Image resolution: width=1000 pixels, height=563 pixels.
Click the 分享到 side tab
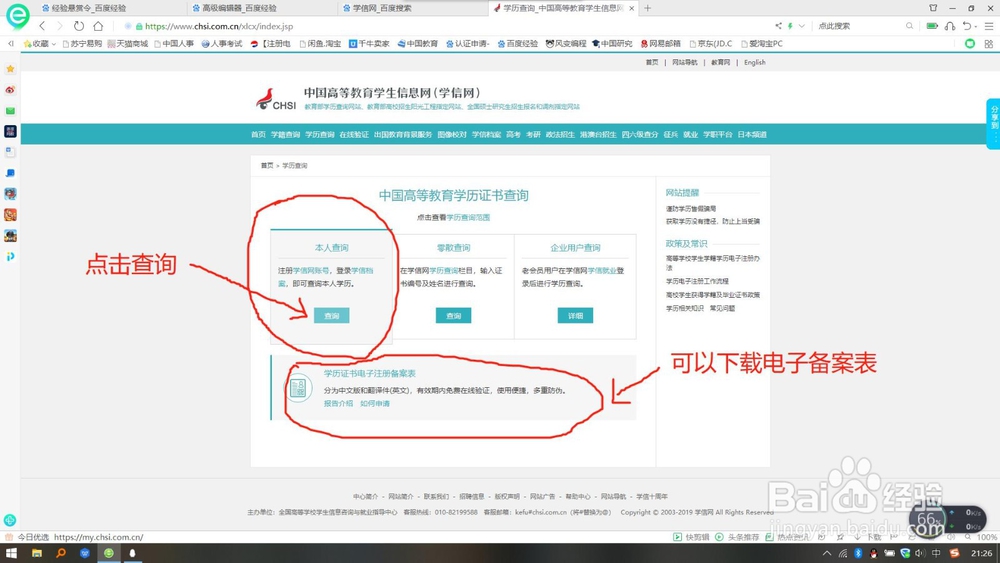(993, 124)
